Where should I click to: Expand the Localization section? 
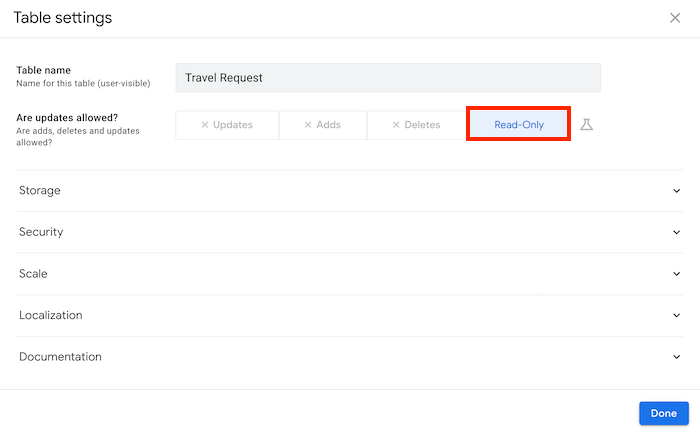(350, 315)
